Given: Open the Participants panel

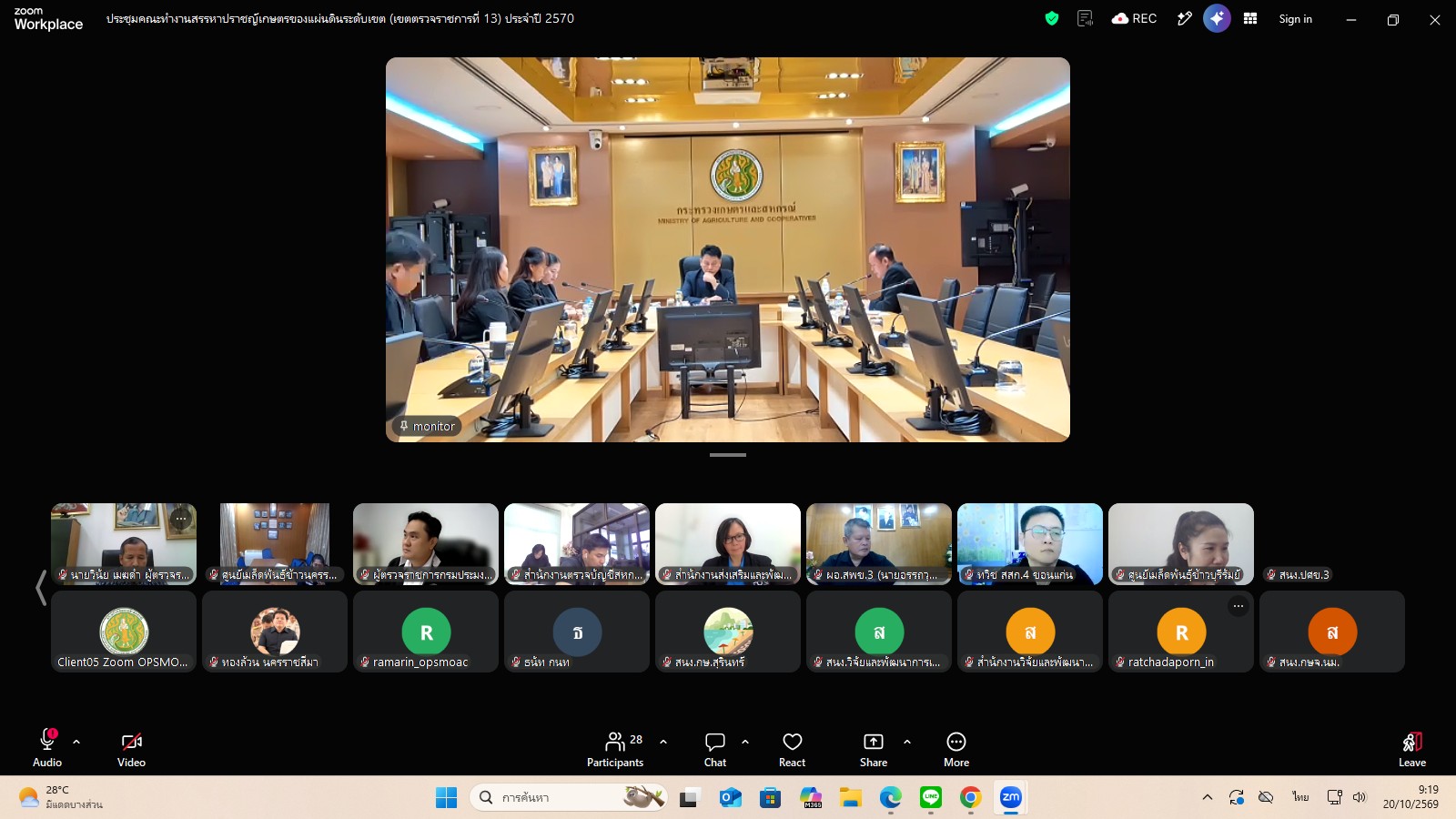Looking at the screenshot, I should pyautogui.click(x=615, y=748).
